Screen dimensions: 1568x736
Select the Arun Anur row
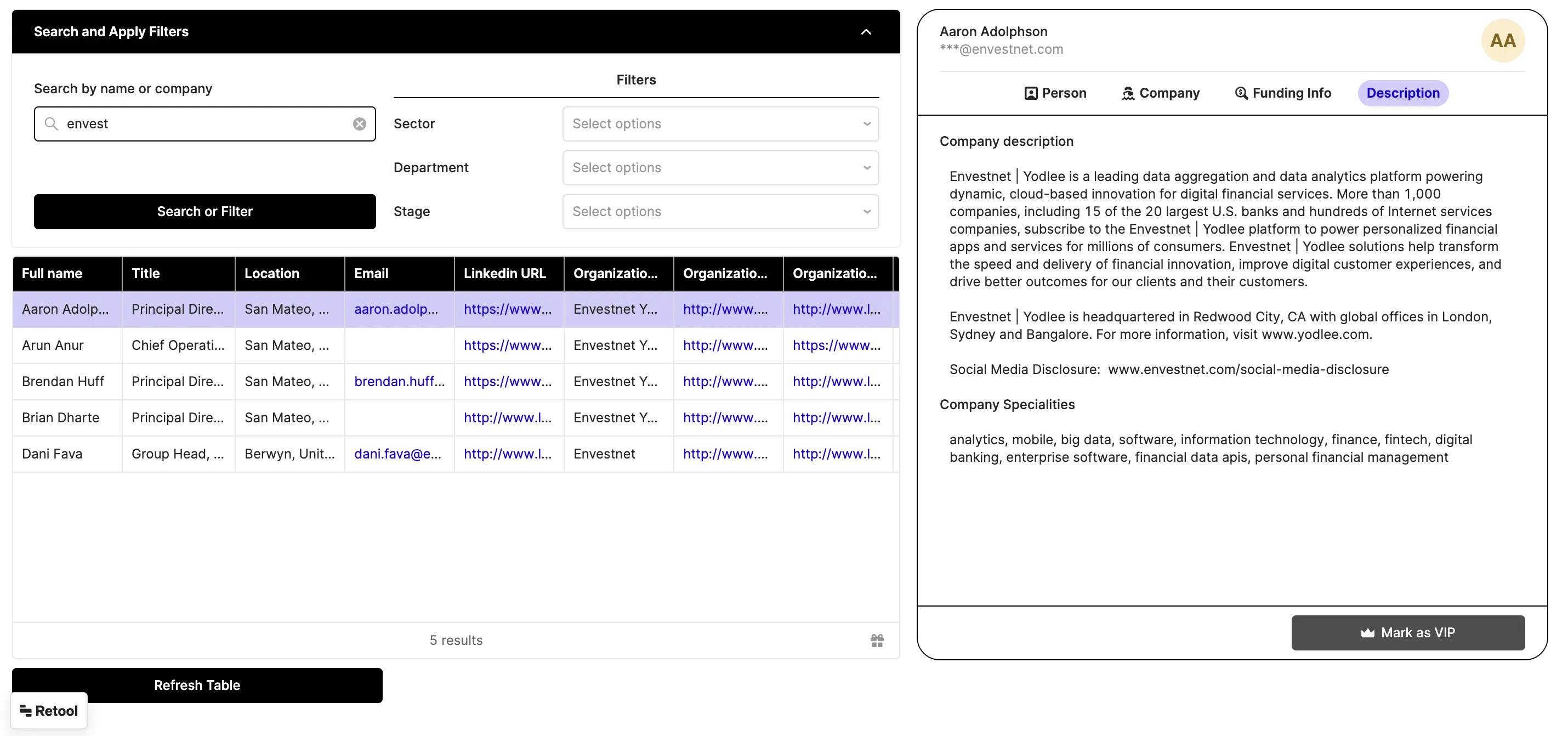[455, 346]
